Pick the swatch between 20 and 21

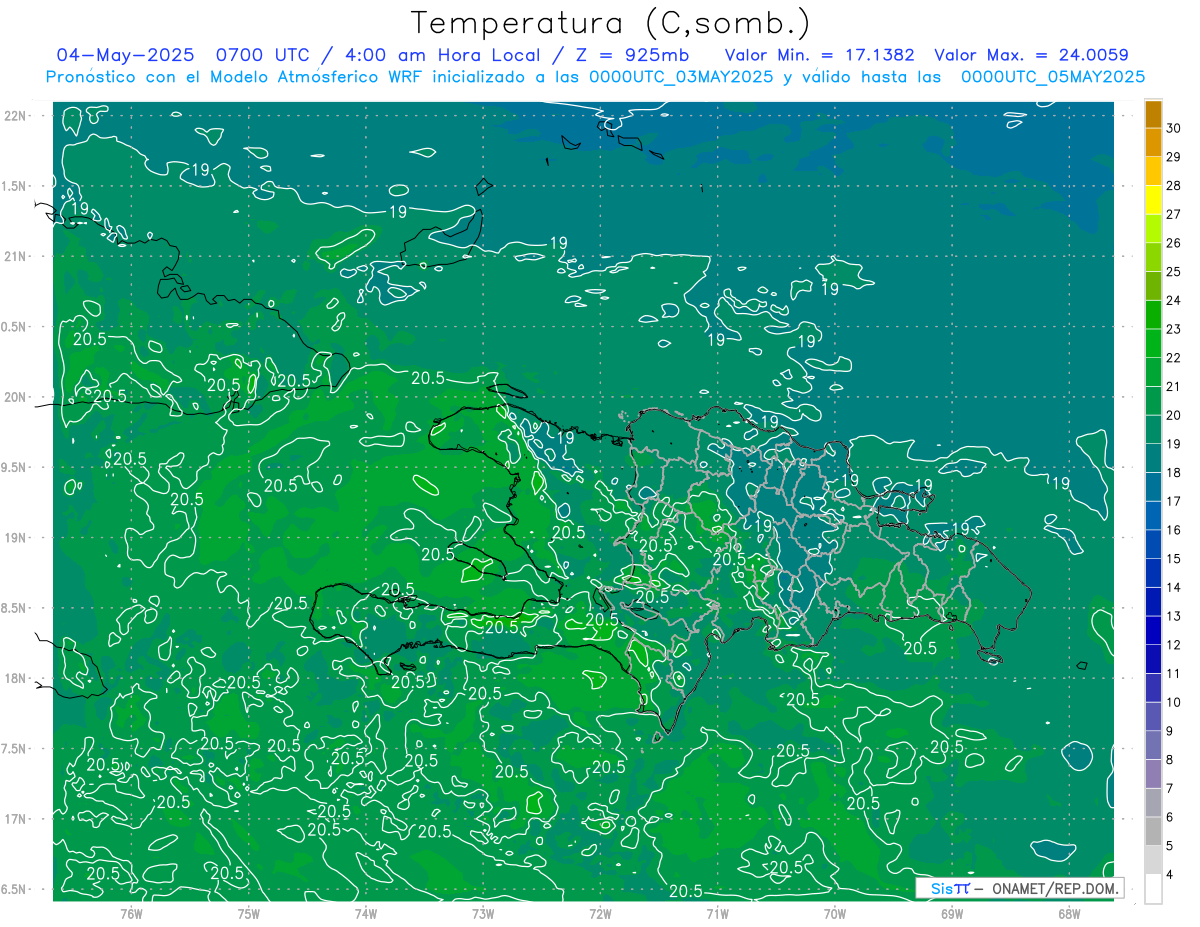1153,401
